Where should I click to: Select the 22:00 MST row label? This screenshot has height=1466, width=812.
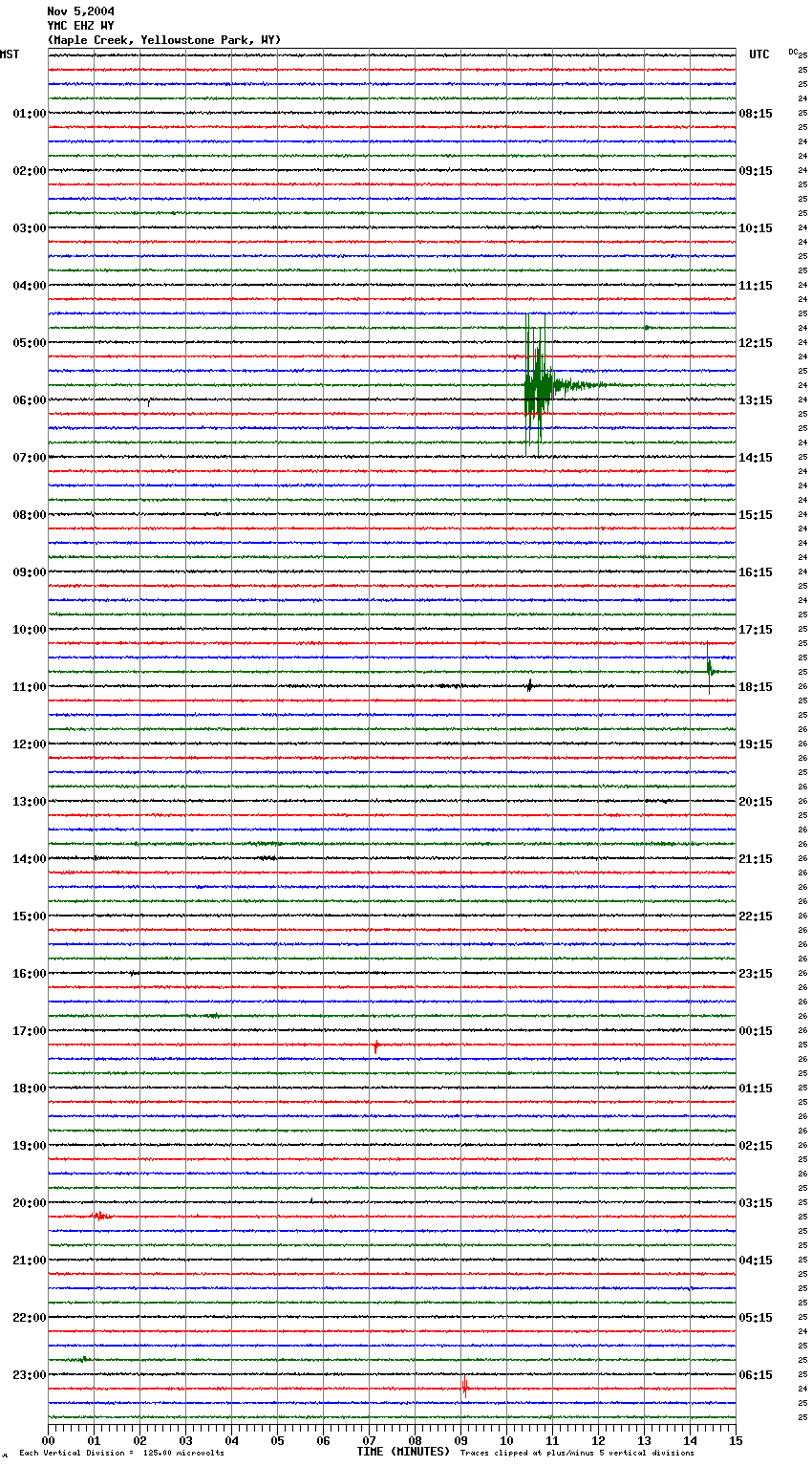click(30, 1318)
